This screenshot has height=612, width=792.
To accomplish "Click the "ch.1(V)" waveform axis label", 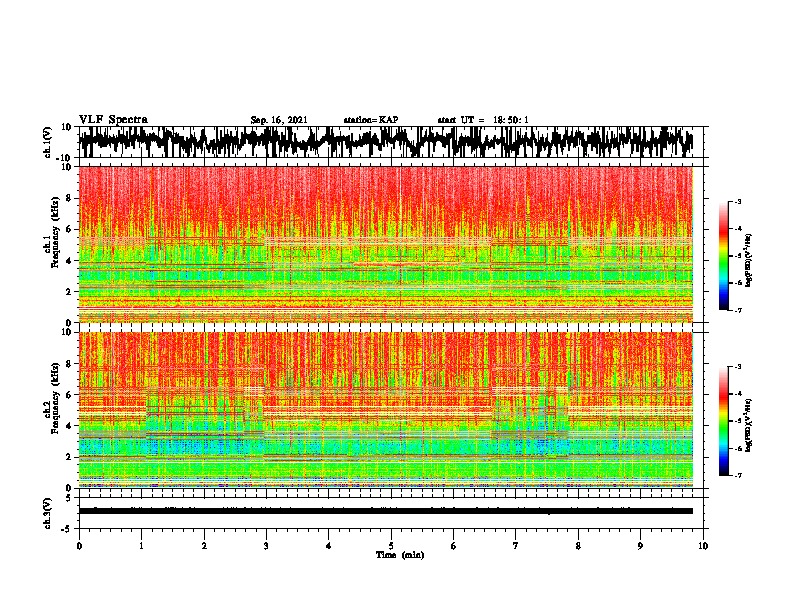I will 45,142.
